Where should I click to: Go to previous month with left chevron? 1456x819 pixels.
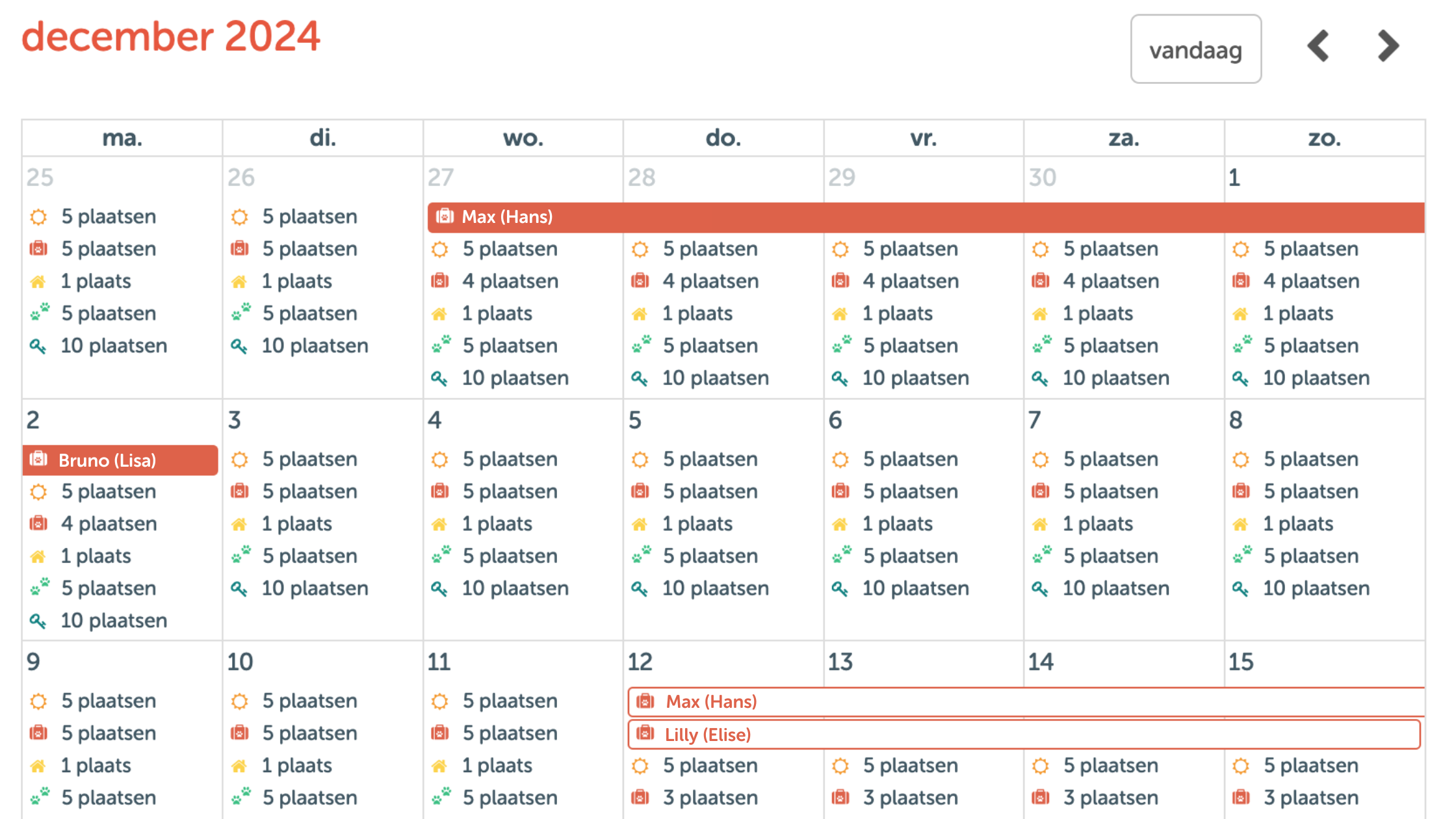(1318, 46)
